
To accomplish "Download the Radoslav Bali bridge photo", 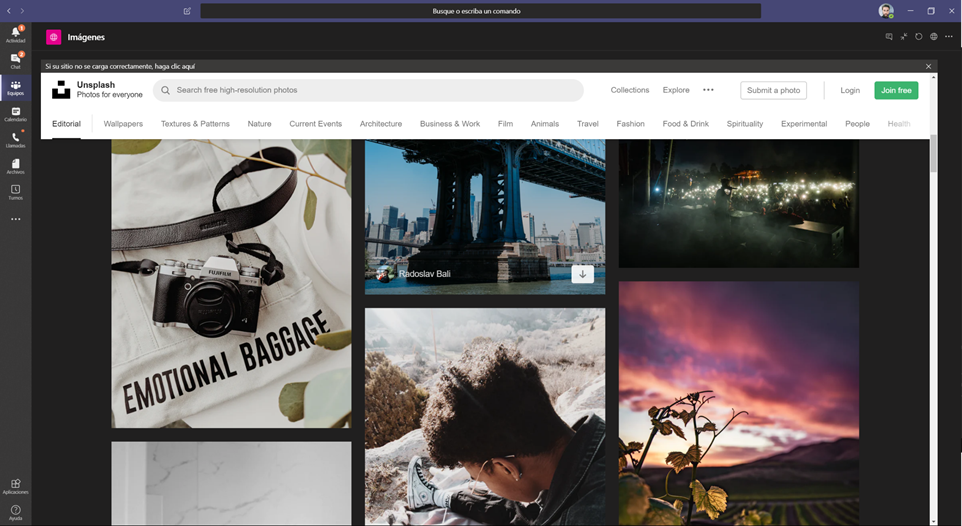I will tap(582, 274).
